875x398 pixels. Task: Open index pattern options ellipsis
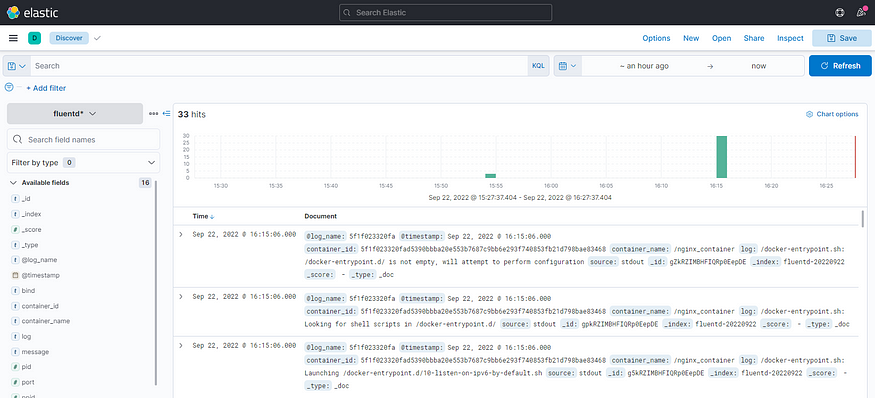click(153, 113)
